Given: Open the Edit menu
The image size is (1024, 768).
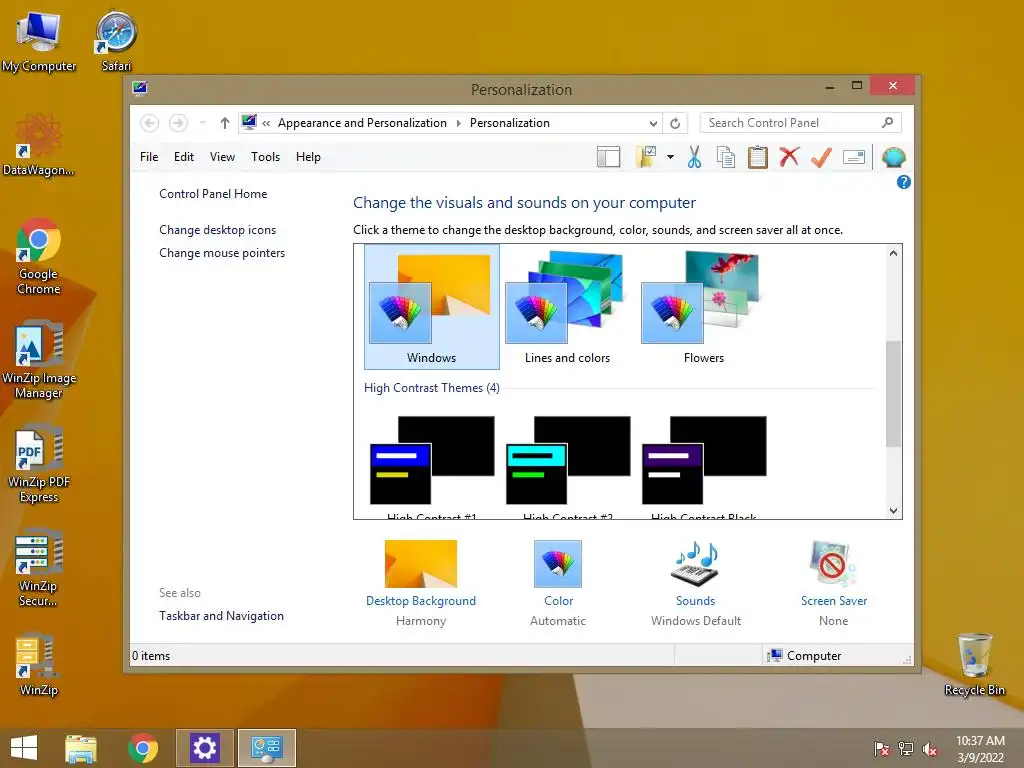Looking at the screenshot, I should pos(184,157).
